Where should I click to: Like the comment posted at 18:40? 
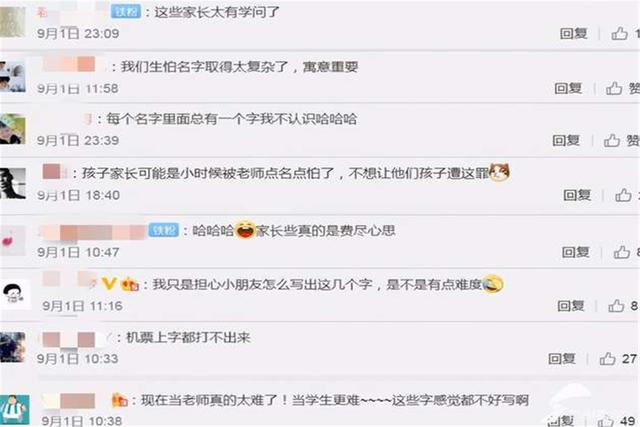pyautogui.click(x=623, y=195)
